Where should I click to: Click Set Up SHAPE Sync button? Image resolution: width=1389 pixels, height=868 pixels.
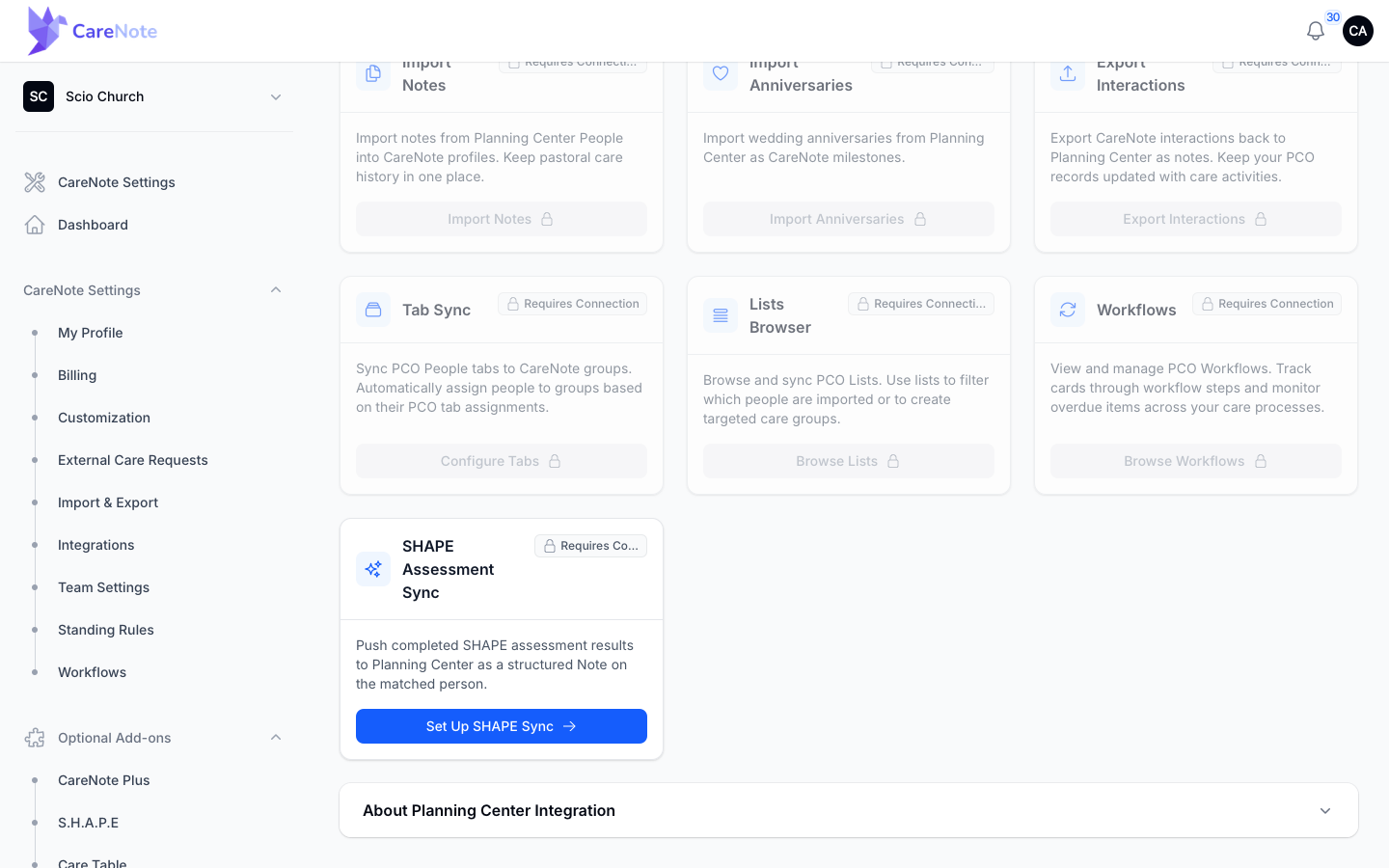pos(502,726)
